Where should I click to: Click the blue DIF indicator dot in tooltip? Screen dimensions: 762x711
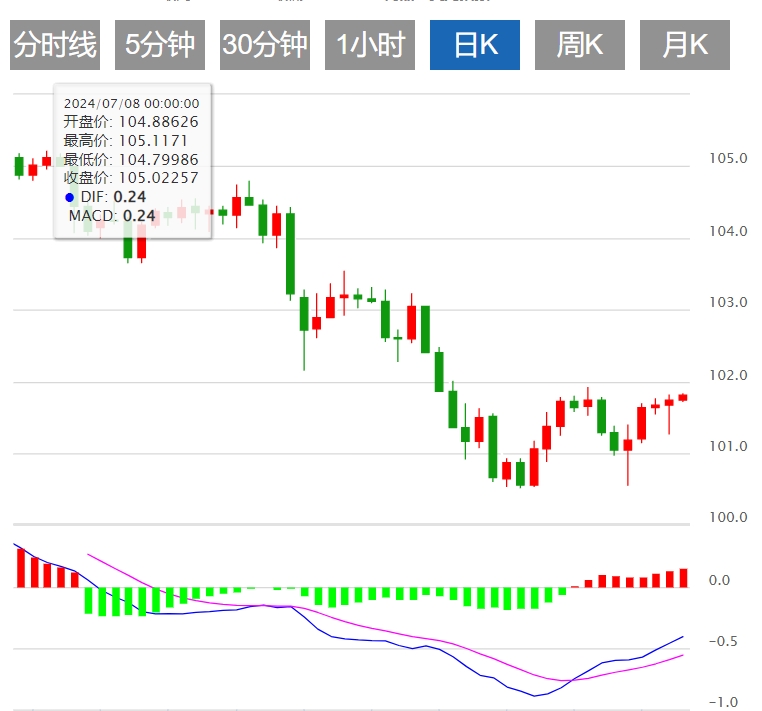pos(69,197)
